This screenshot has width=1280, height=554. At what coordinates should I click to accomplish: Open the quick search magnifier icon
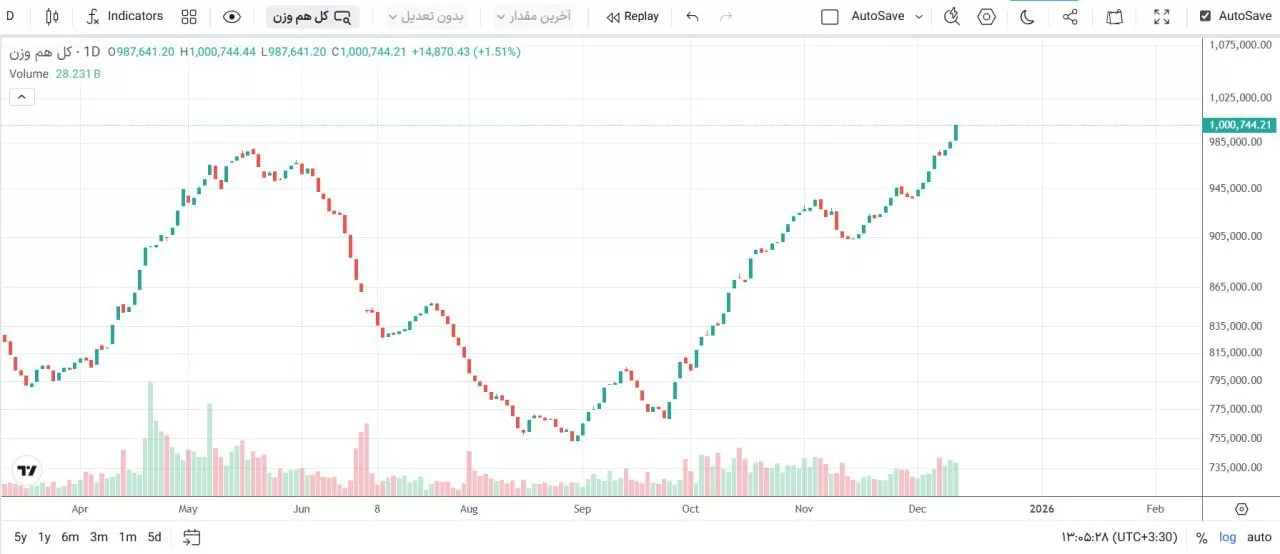pyautogui.click(x=952, y=16)
